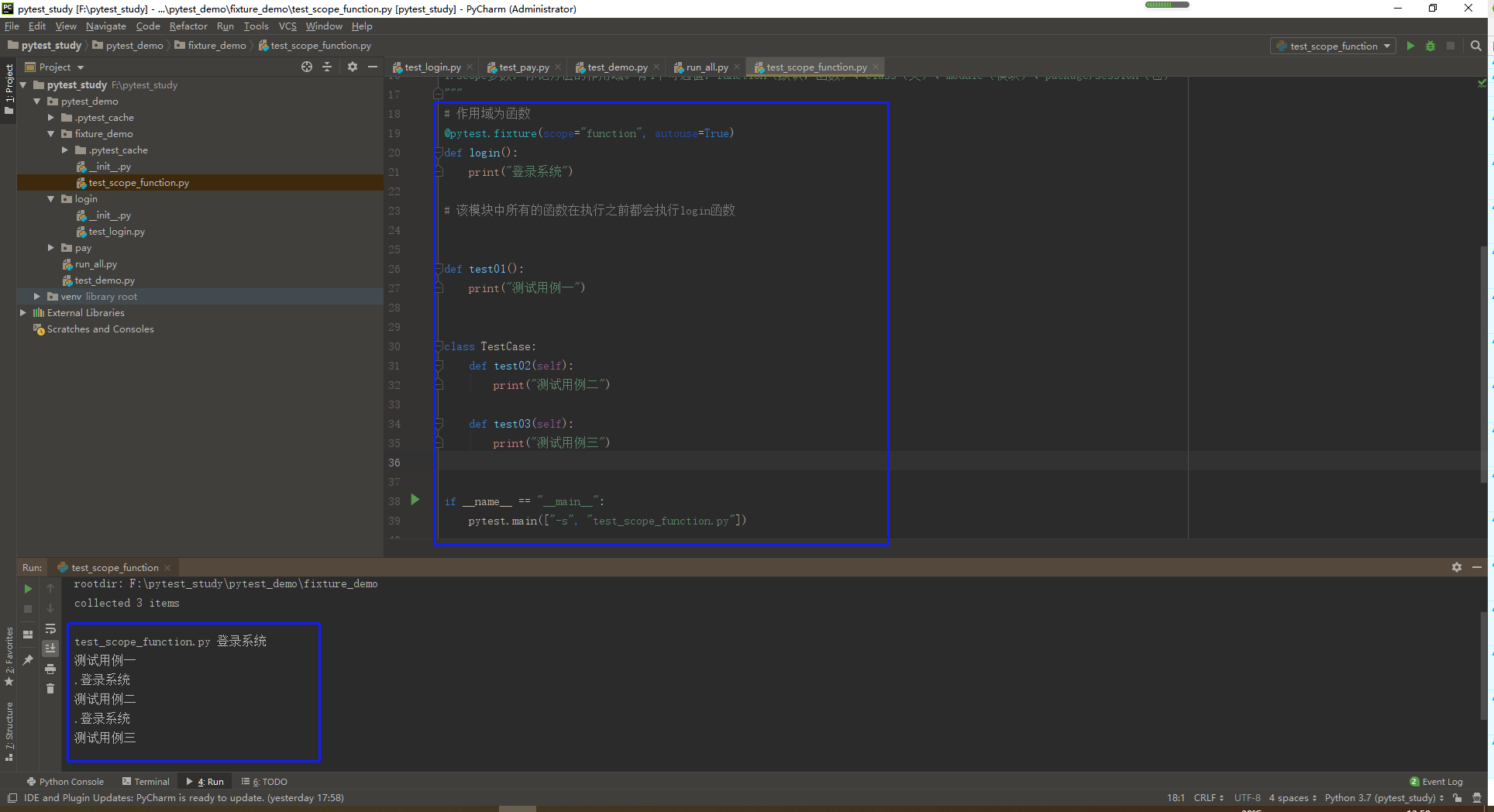The width and height of the screenshot is (1494, 812).
Task: Click the Run panel stop icon
Action: (28, 609)
